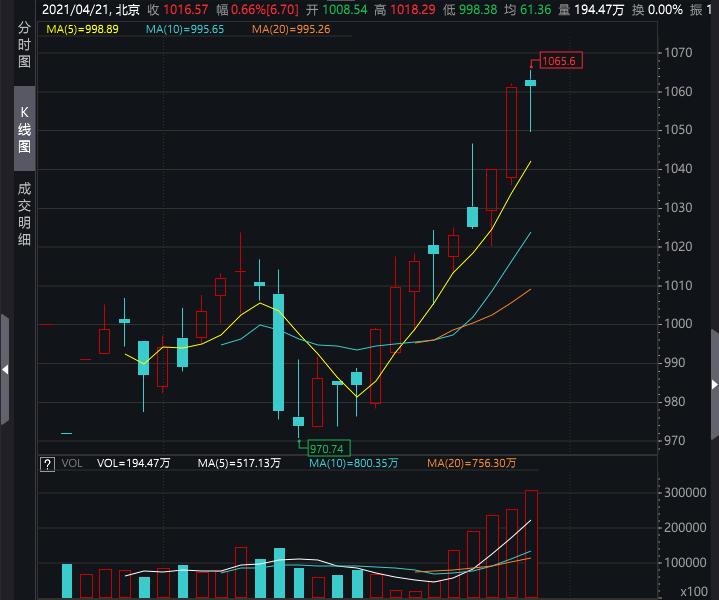The image size is (719, 600).
Task: Click the long cyan candlestick below MA peak
Action: tap(278, 352)
